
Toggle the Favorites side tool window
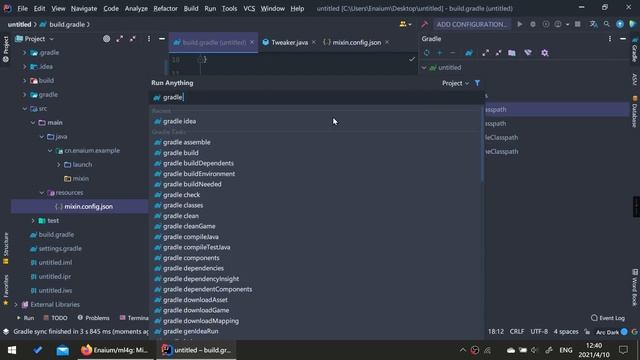tap(6, 290)
